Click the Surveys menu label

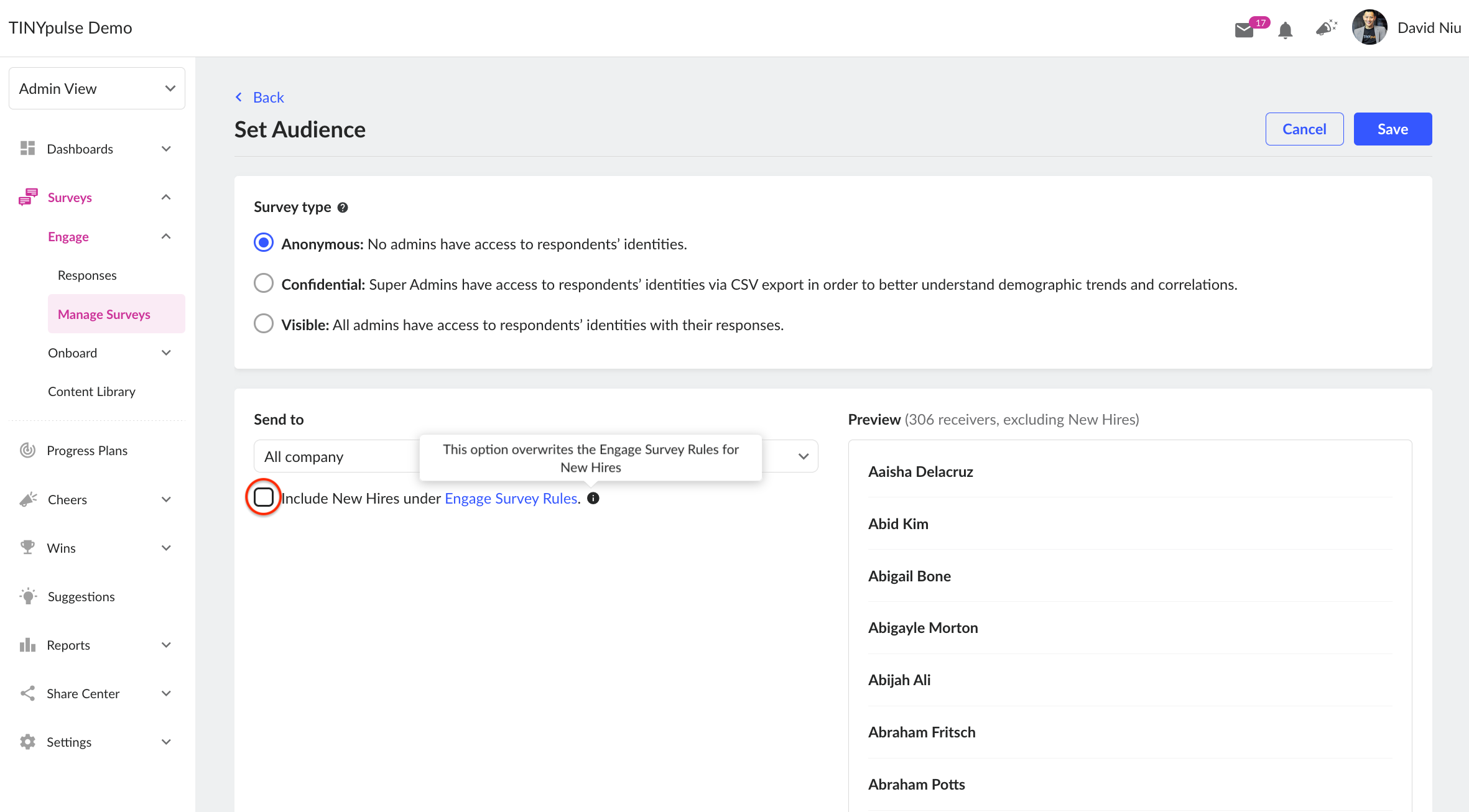click(x=70, y=197)
